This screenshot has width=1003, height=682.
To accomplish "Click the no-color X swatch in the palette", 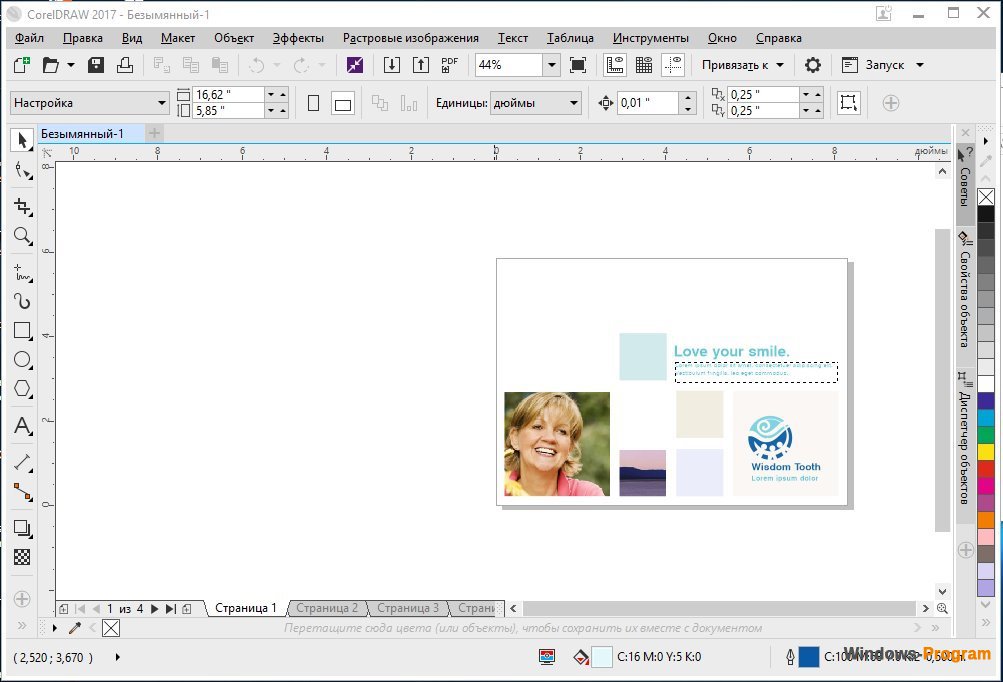I will pos(986,197).
